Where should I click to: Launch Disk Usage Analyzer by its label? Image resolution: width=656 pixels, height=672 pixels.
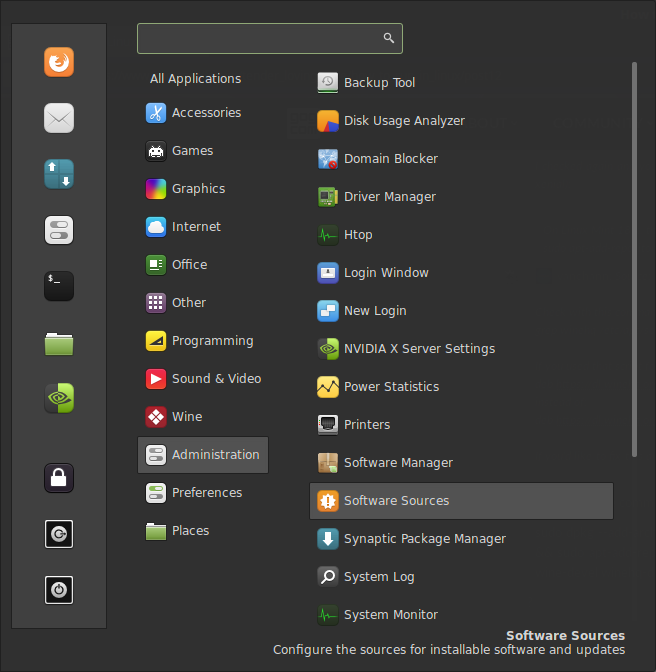[x=404, y=121]
